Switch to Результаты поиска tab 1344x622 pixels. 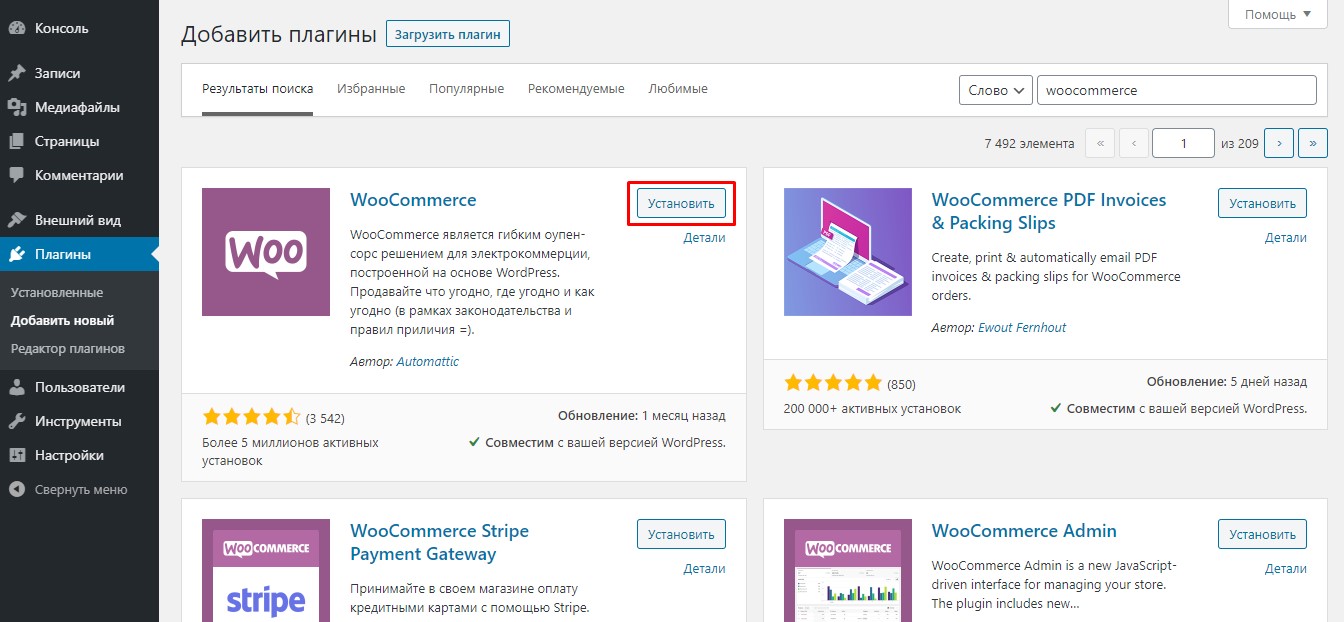(x=257, y=89)
